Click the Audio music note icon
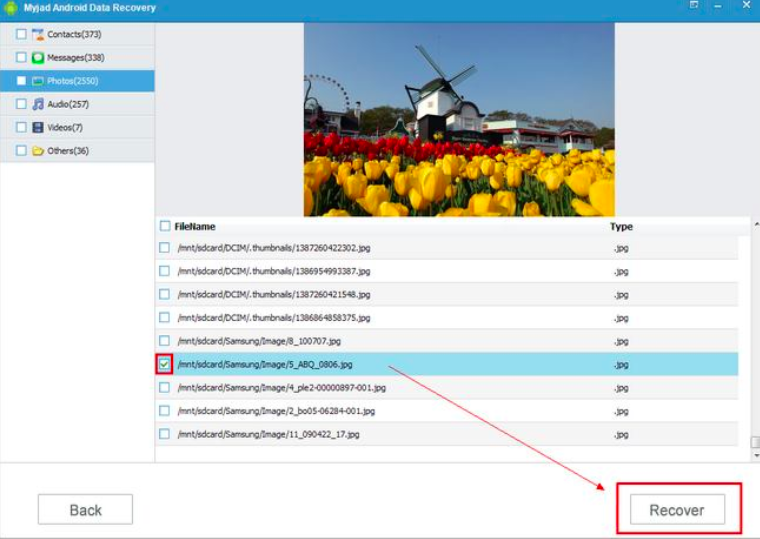760x539 pixels. tap(37, 104)
